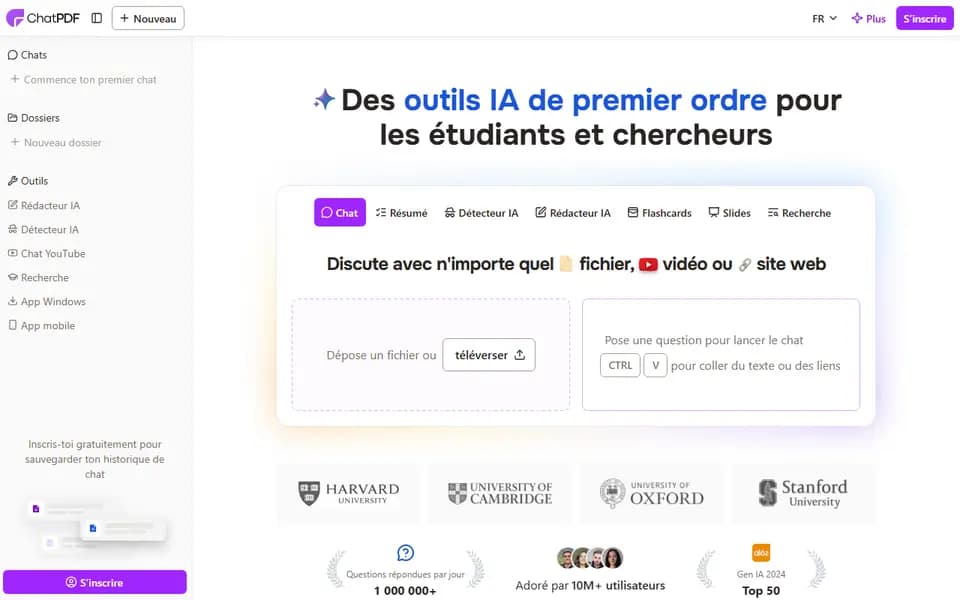Click the red YouTube vidéo icon

[x=648, y=264]
